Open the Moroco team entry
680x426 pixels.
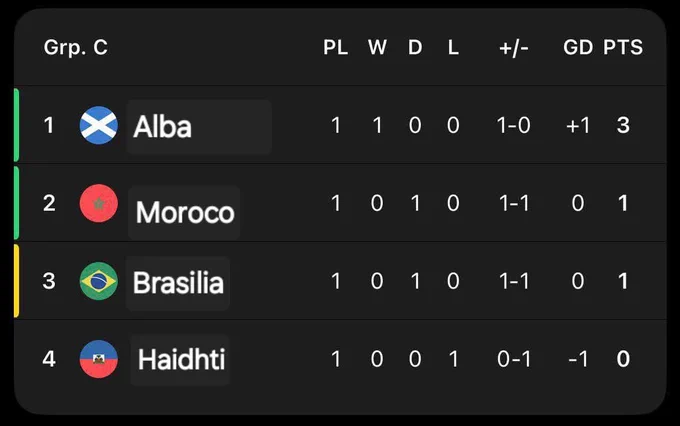(184, 213)
